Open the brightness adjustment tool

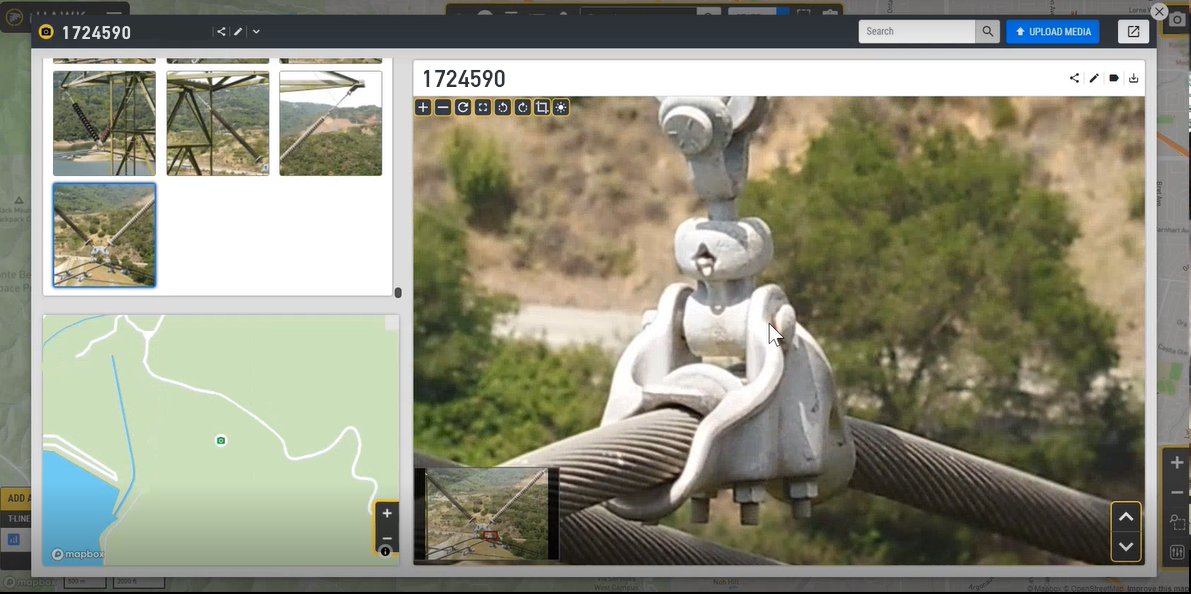(x=561, y=107)
